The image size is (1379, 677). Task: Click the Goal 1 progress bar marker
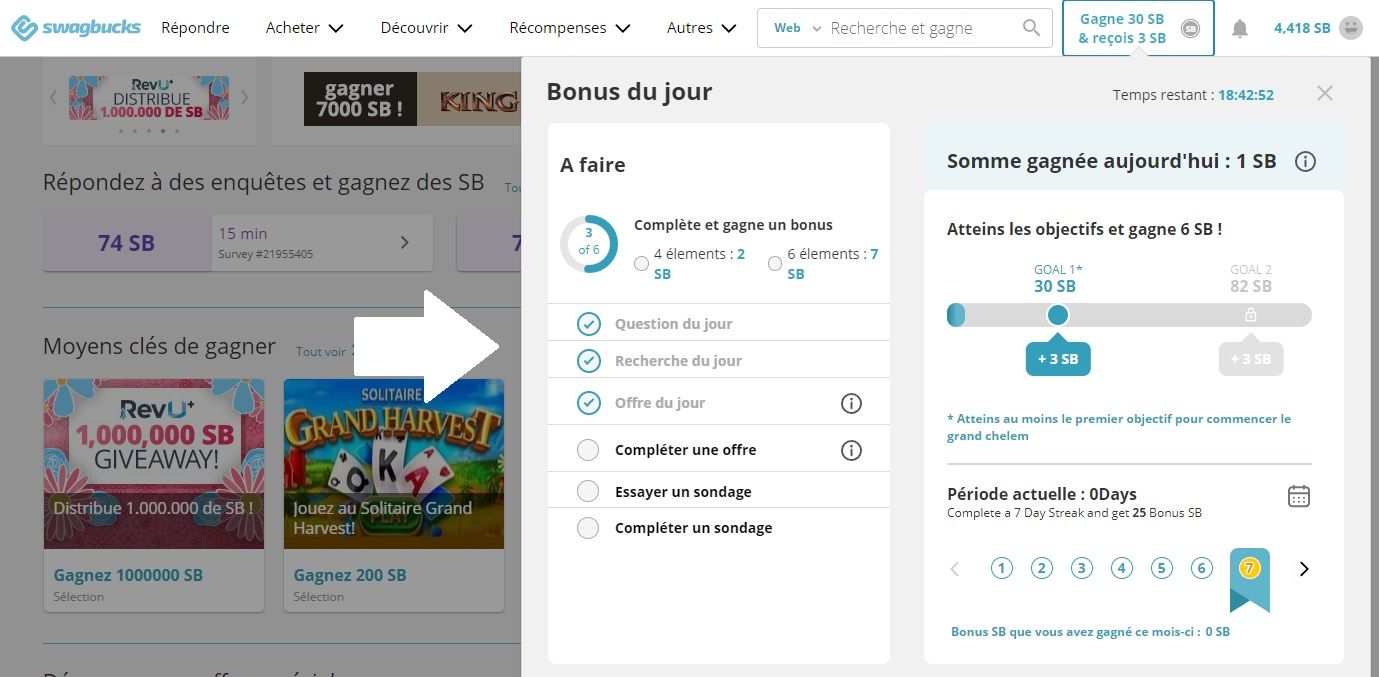[x=1057, y=315]
